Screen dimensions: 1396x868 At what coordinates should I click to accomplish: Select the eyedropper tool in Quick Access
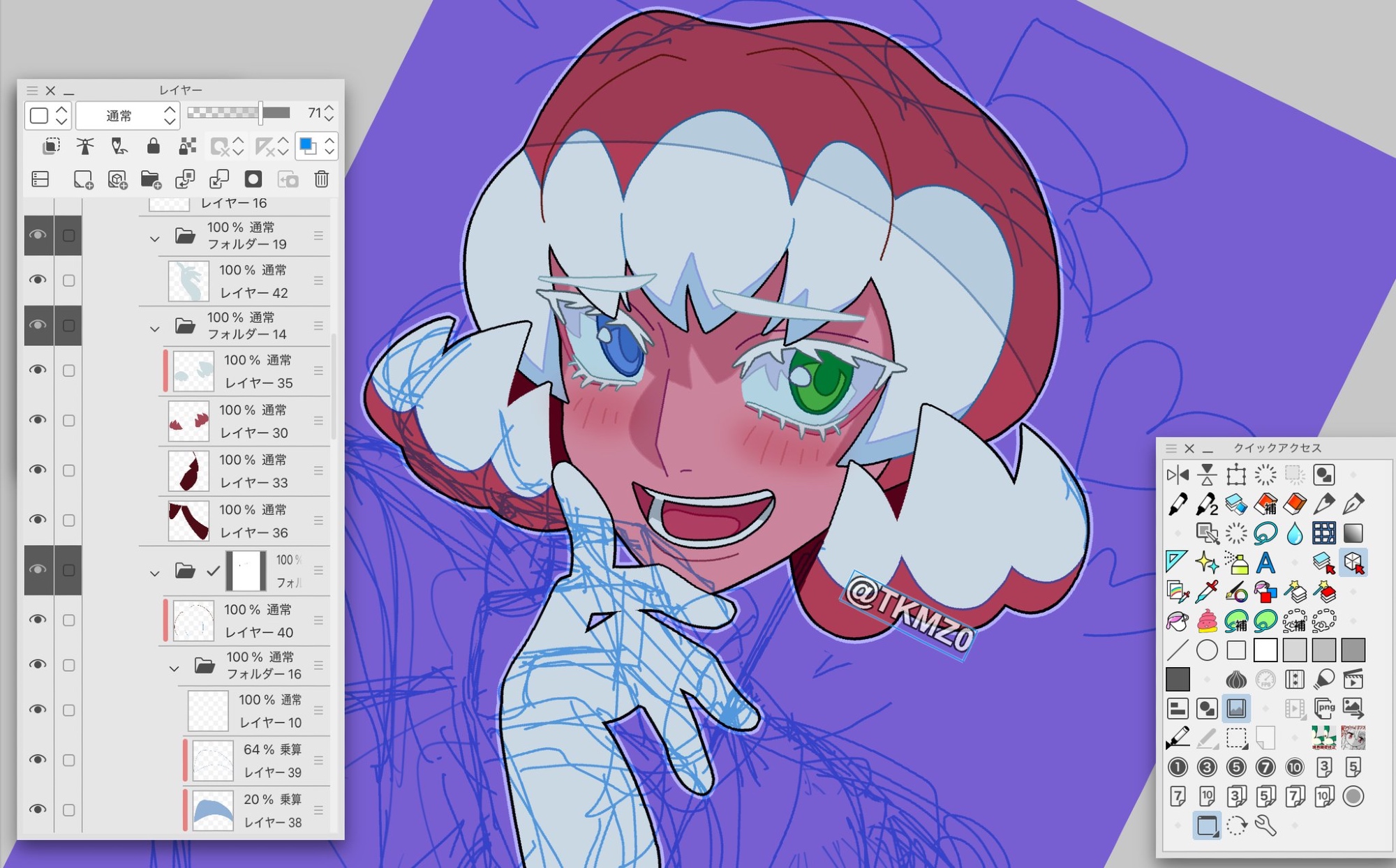(1207, 592)
